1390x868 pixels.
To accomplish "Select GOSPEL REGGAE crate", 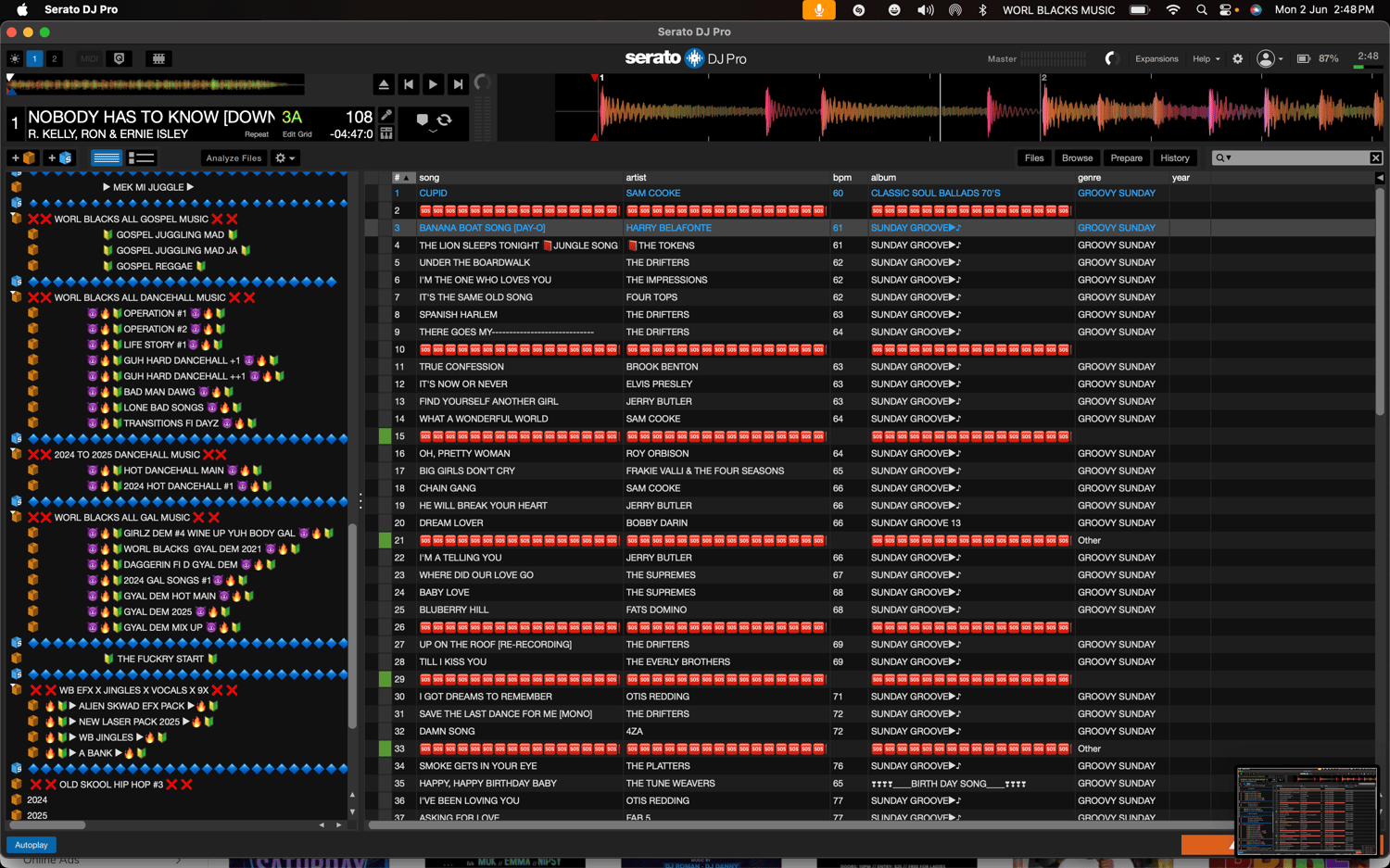I will (154, 266).
